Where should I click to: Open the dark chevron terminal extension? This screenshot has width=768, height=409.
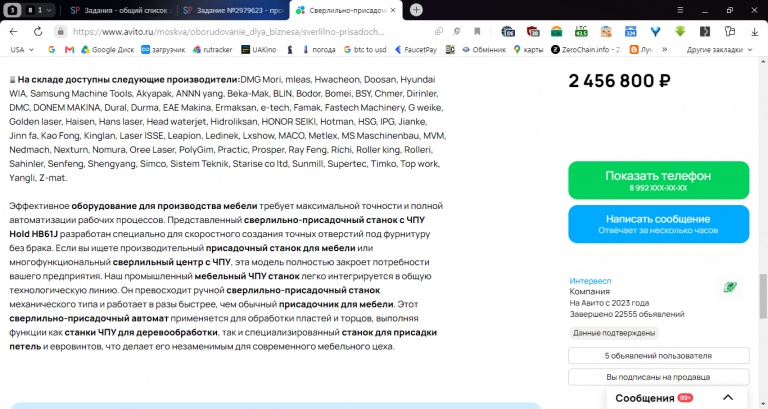705,31
